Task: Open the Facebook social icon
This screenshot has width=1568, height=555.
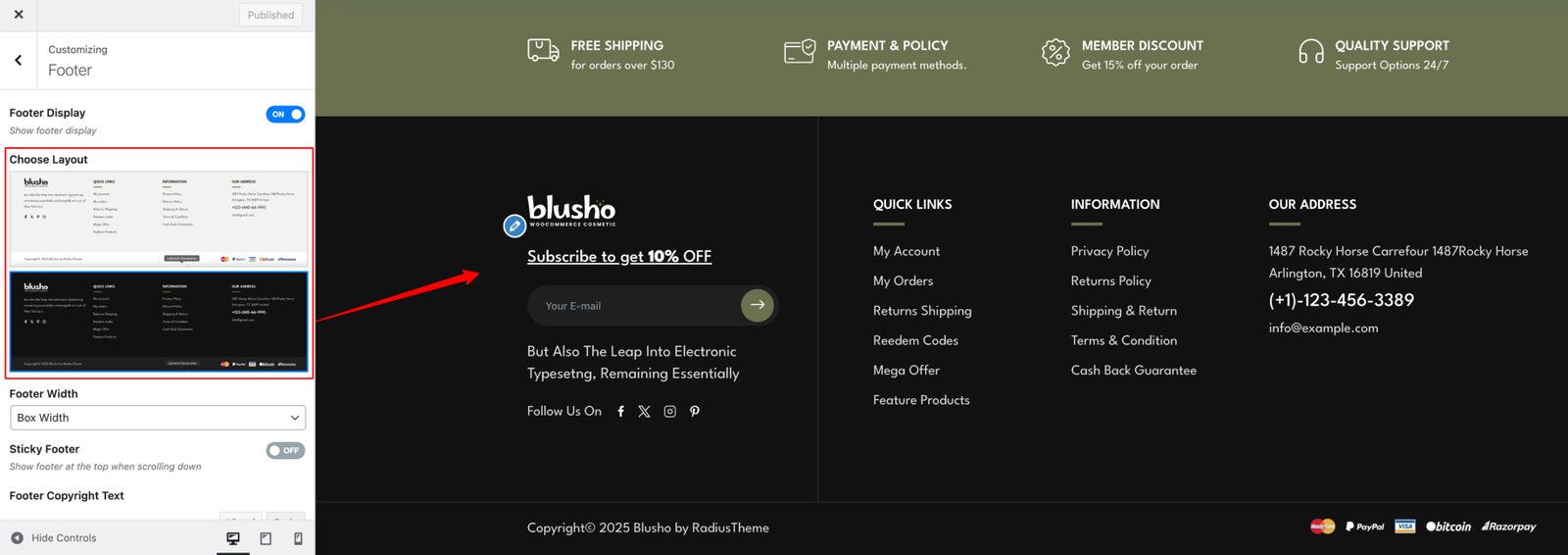Action: (620, 412)
